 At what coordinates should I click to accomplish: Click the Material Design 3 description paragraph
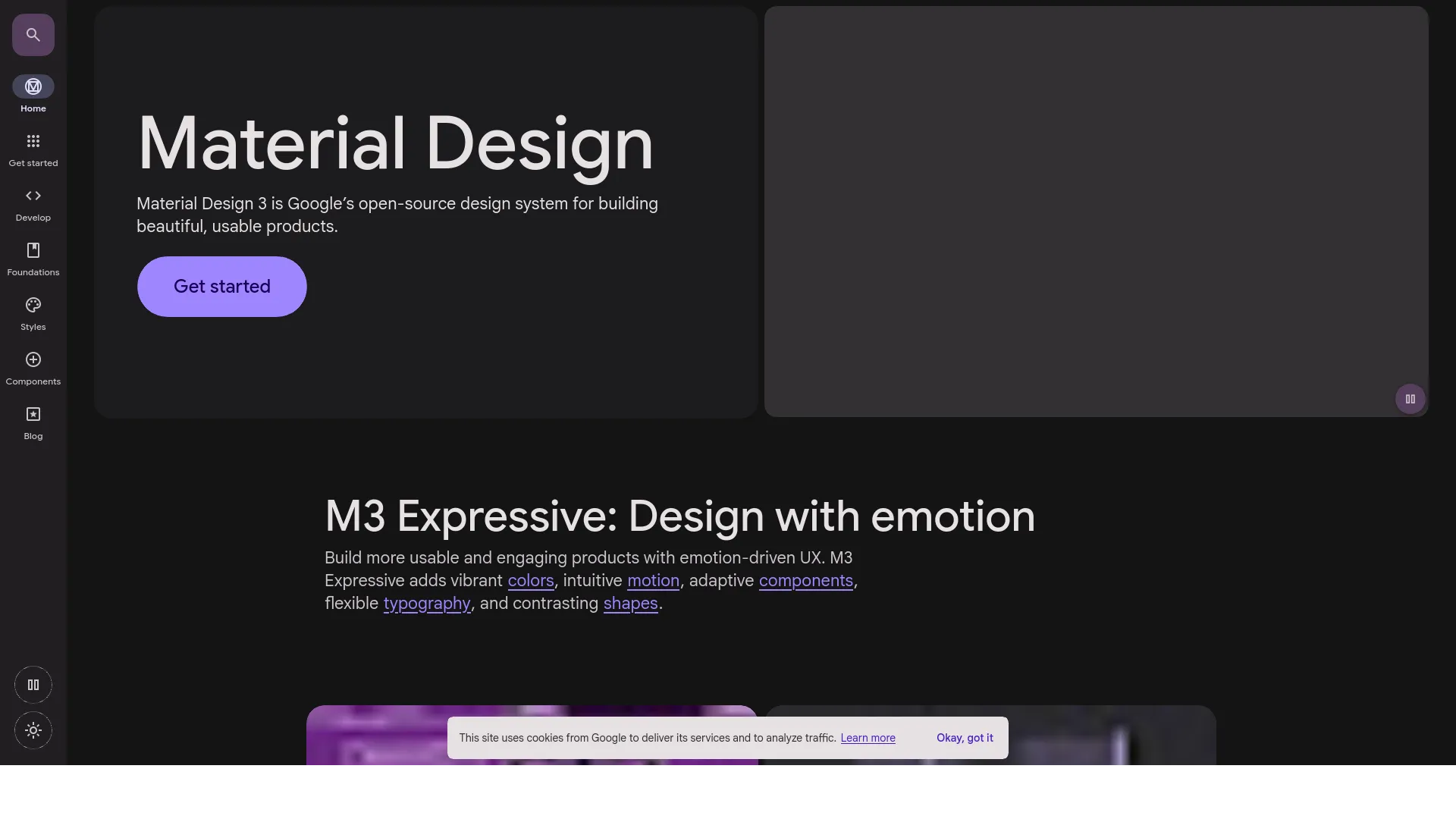(397, 215)
